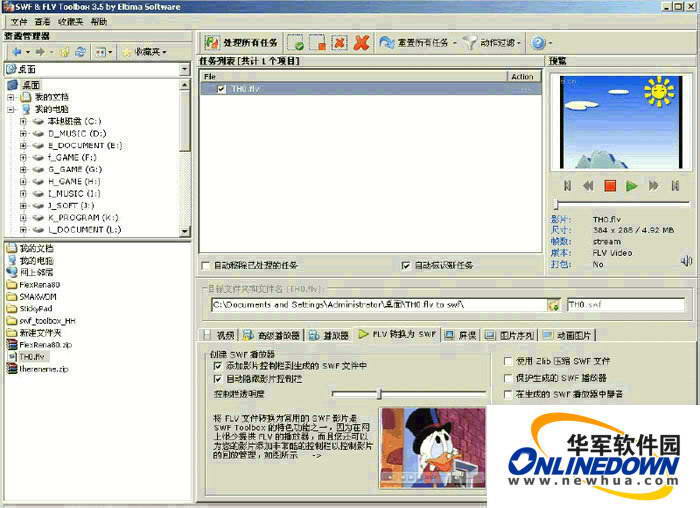Click the green-check task toolbar icon
The image size is (700, 508).
click(295, 43)
